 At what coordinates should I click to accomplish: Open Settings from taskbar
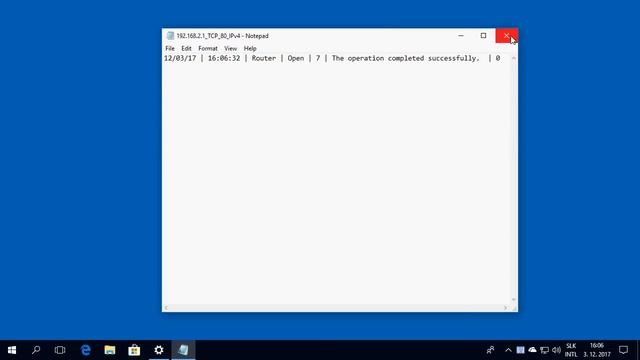coord(159,350)
